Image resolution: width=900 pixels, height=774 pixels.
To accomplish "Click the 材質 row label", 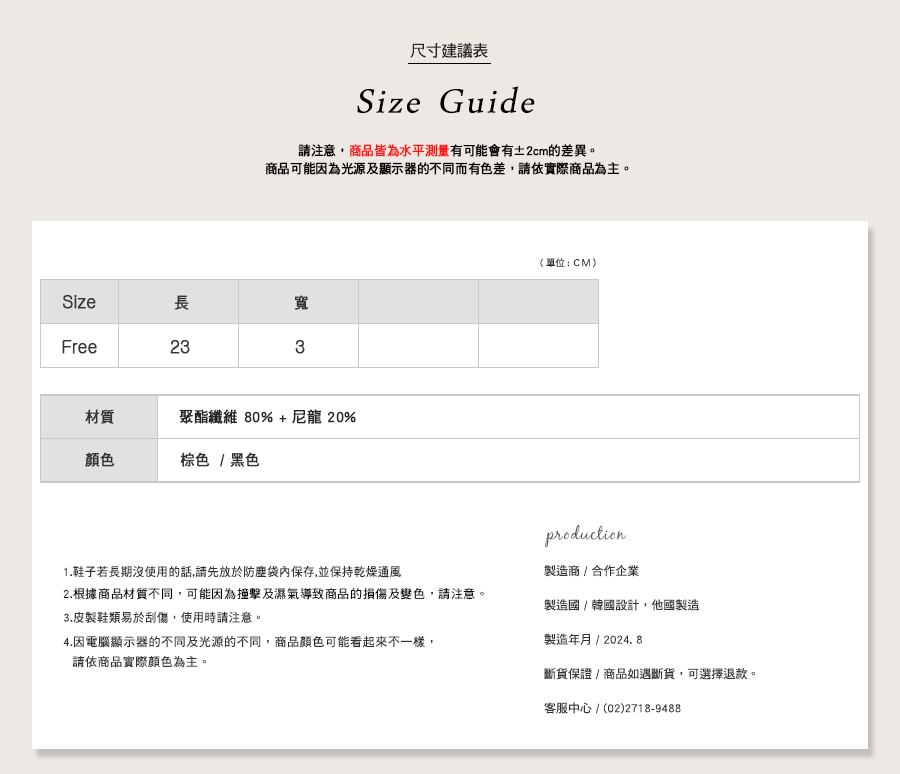I will point(99,417).
